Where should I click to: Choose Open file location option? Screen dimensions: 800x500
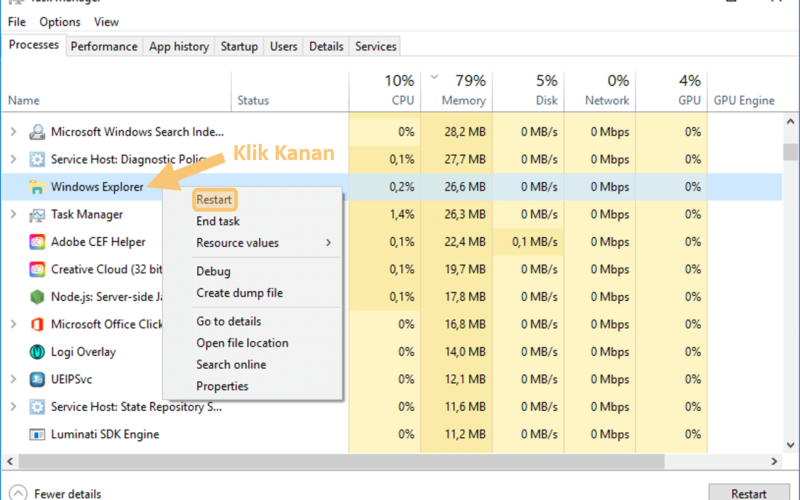[242, 343]
